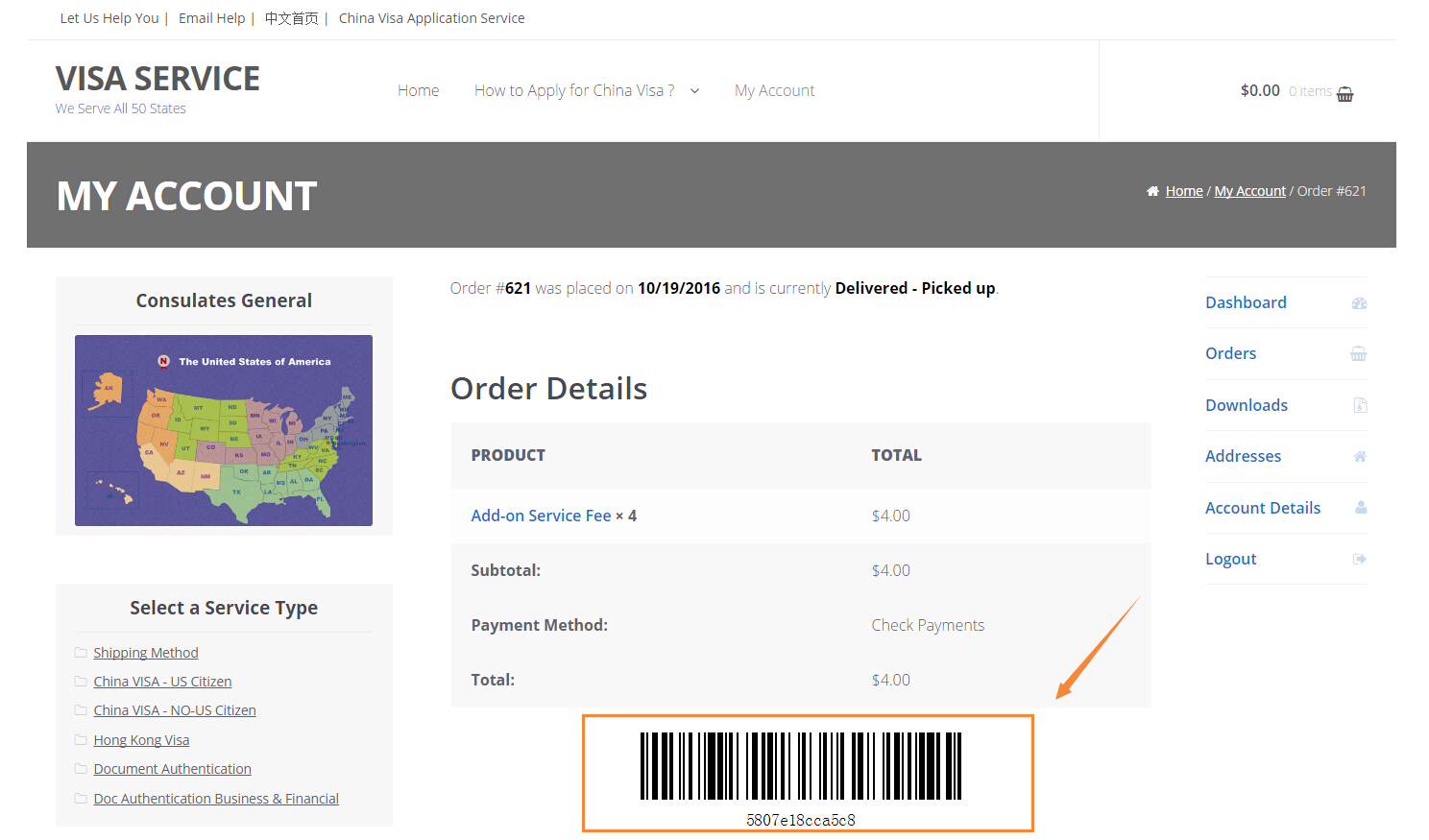This screenshot has width=1429, height=840.
Task: Click the Logout arrow icon
Action: 1360,559
